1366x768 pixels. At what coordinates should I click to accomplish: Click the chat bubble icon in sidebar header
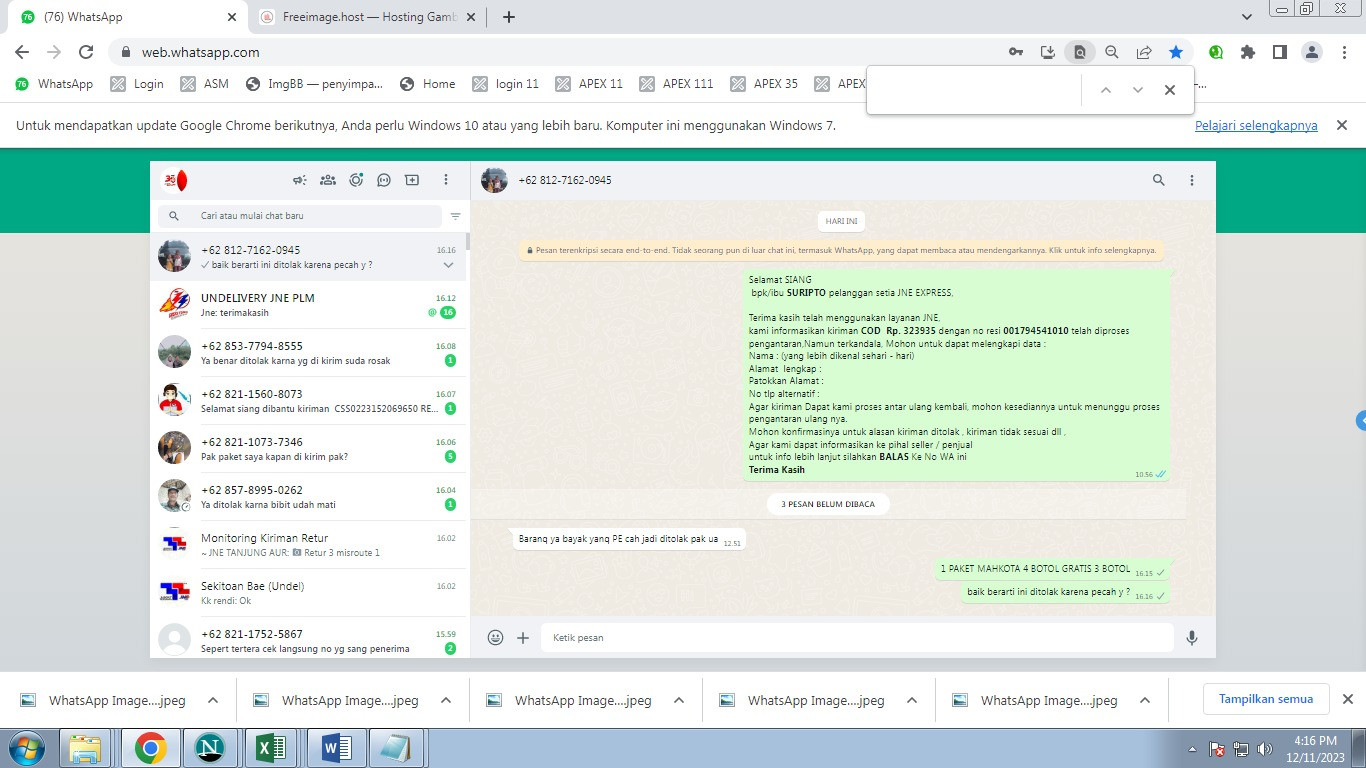tap(384, 180)
